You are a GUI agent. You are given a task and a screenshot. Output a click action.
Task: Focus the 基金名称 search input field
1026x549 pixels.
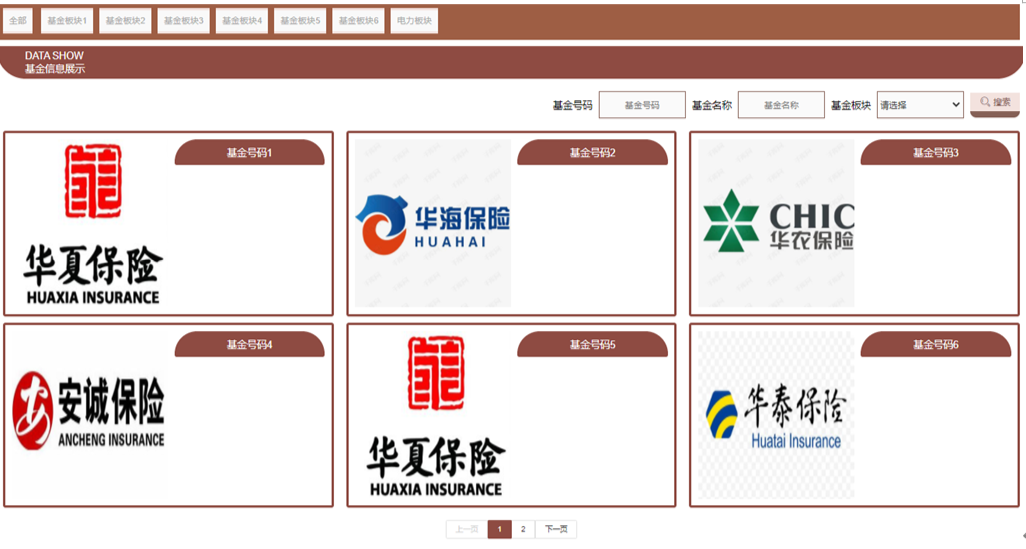781,105
